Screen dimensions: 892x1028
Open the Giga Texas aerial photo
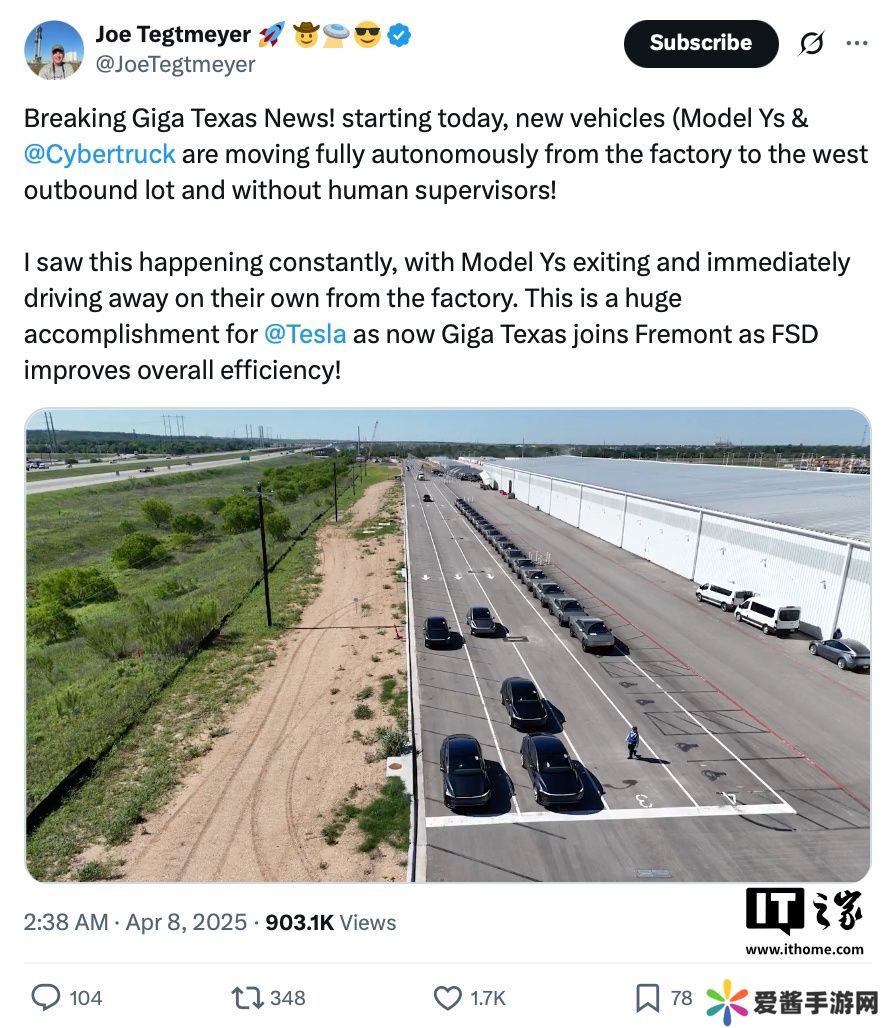click(x=447, y=645)
